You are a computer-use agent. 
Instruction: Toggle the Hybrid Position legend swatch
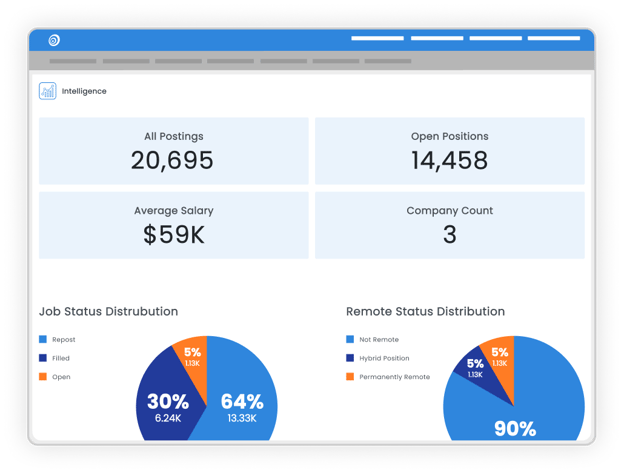pos(350,358)
